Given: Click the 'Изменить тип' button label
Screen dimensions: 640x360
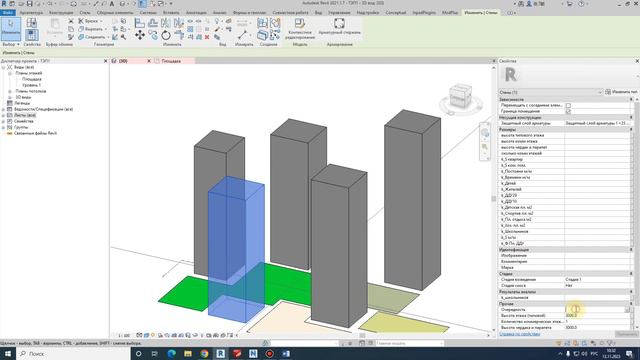Looking at the screenshot, I should pyautogui.click(x=624, y=92).
